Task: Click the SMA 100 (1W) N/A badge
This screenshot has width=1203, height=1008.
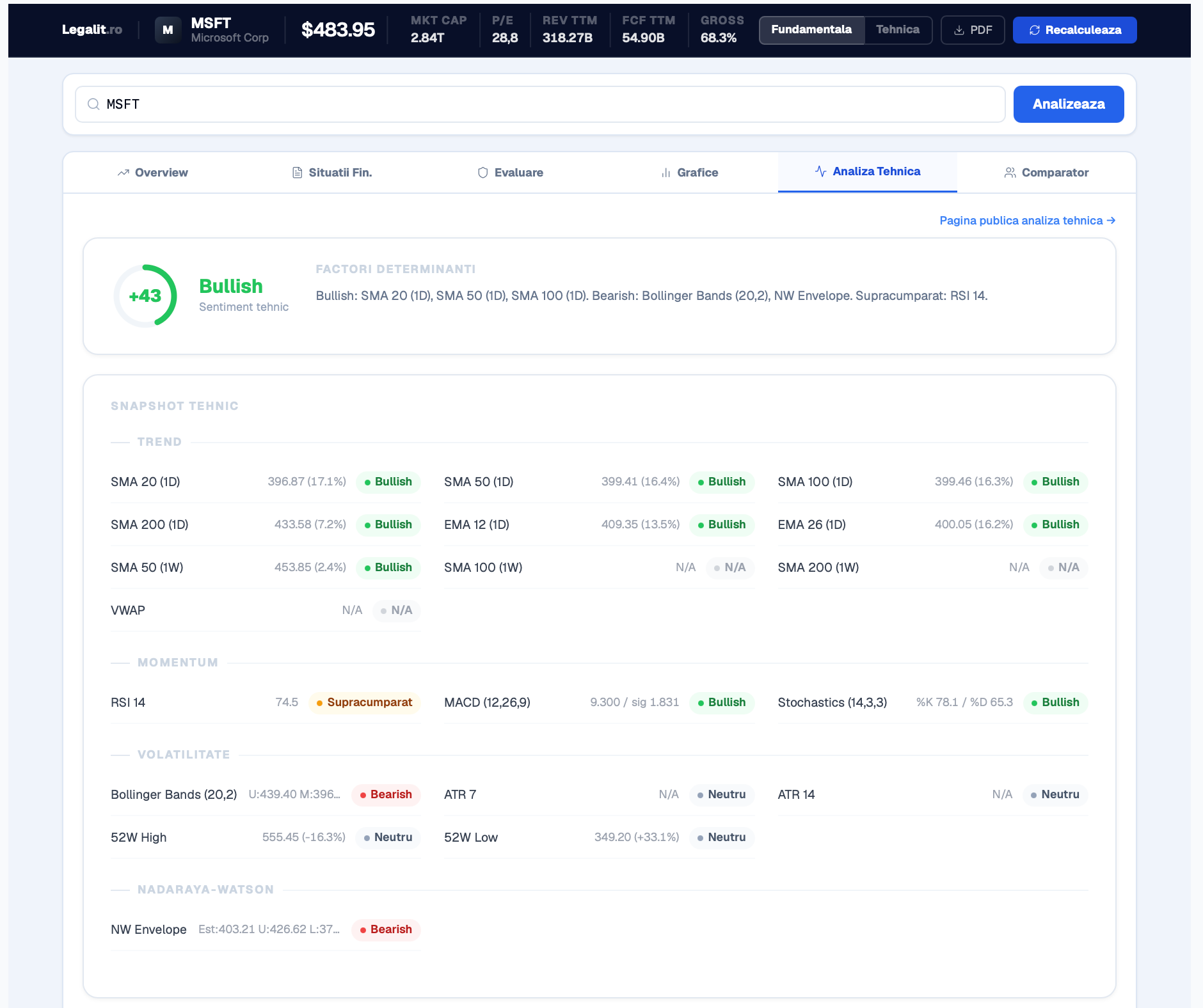Action: pyautogui.click(x=730, y=567)
